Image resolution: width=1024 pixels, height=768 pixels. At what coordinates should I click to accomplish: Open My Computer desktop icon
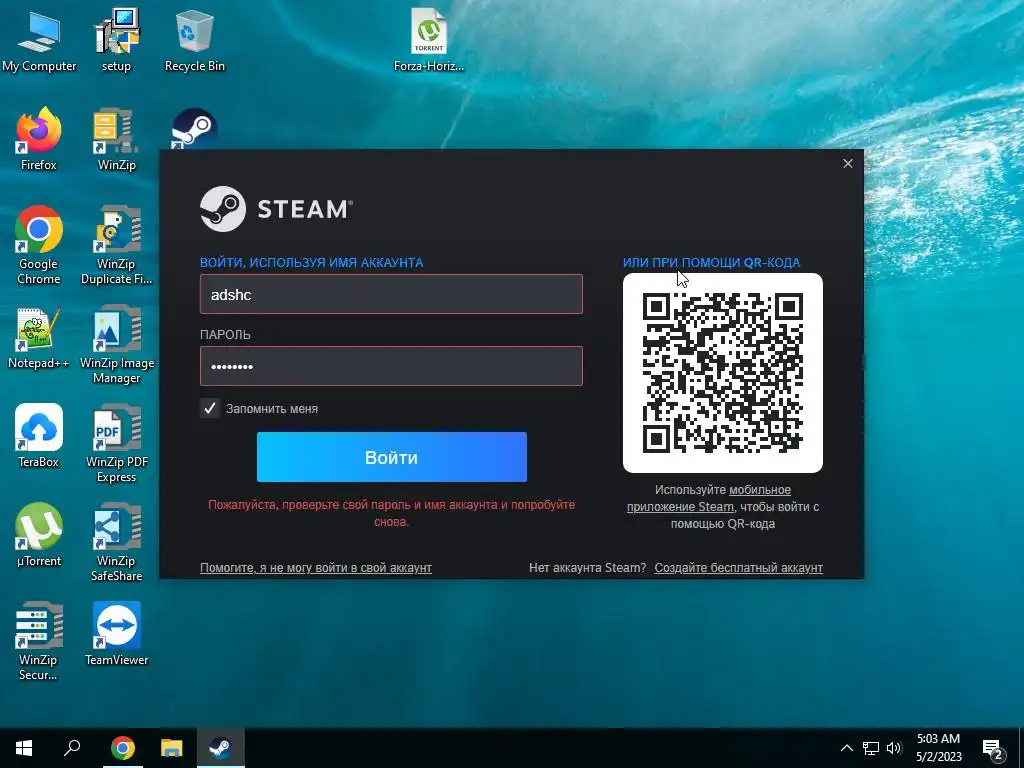(39, 39)
